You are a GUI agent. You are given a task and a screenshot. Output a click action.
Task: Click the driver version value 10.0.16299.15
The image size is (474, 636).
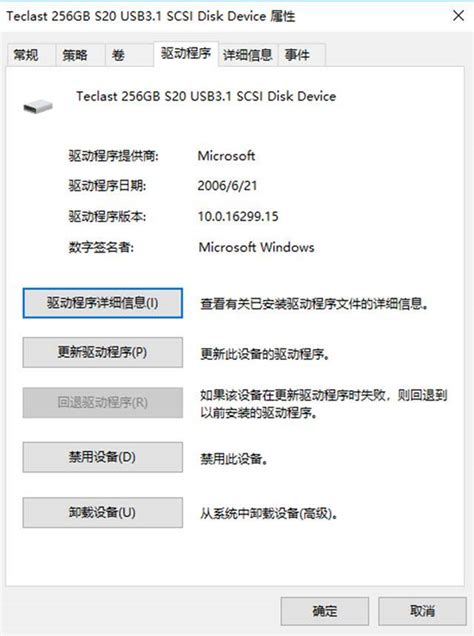(238, 216)
